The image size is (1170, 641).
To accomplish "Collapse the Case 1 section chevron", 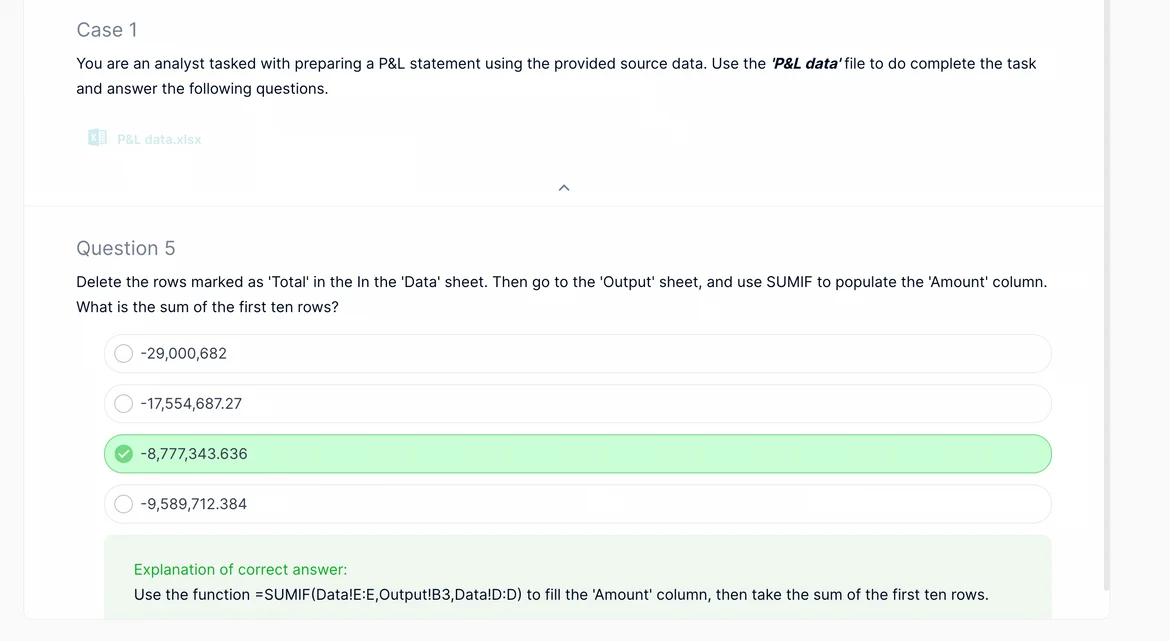I will pos(564,188).
